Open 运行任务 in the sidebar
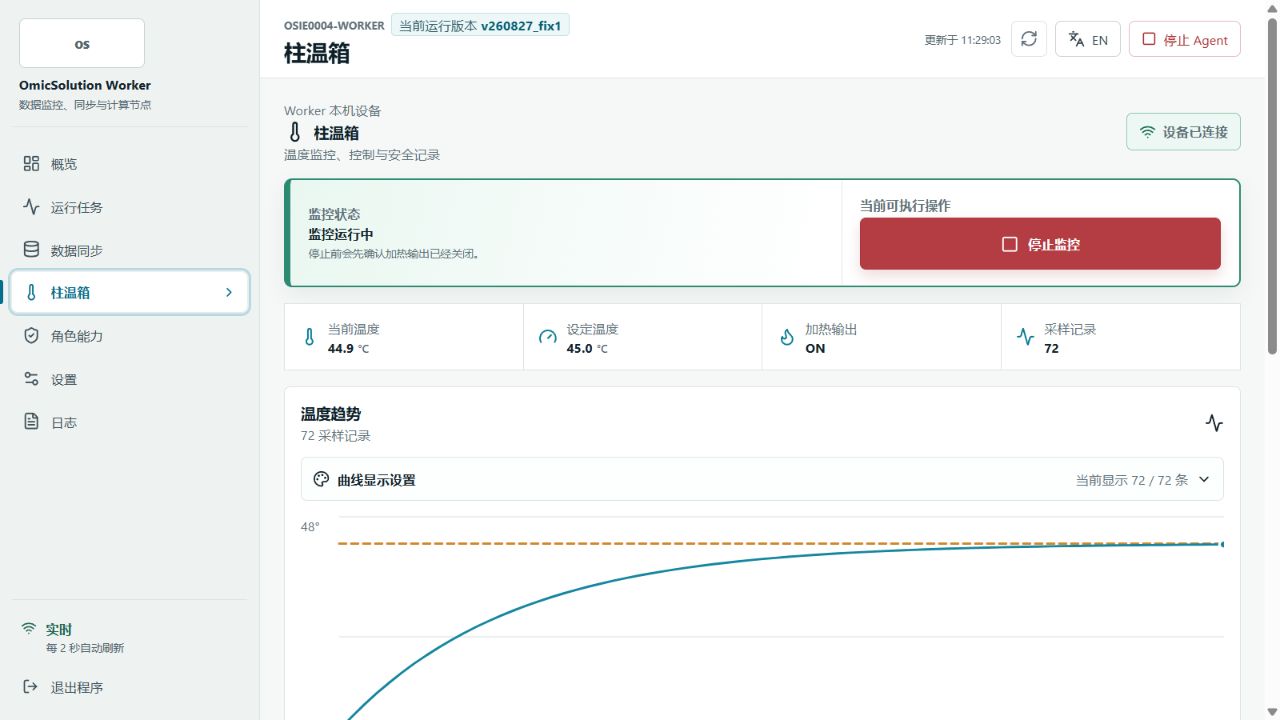This screenshot has height=720, width=1280. [129, 207]
